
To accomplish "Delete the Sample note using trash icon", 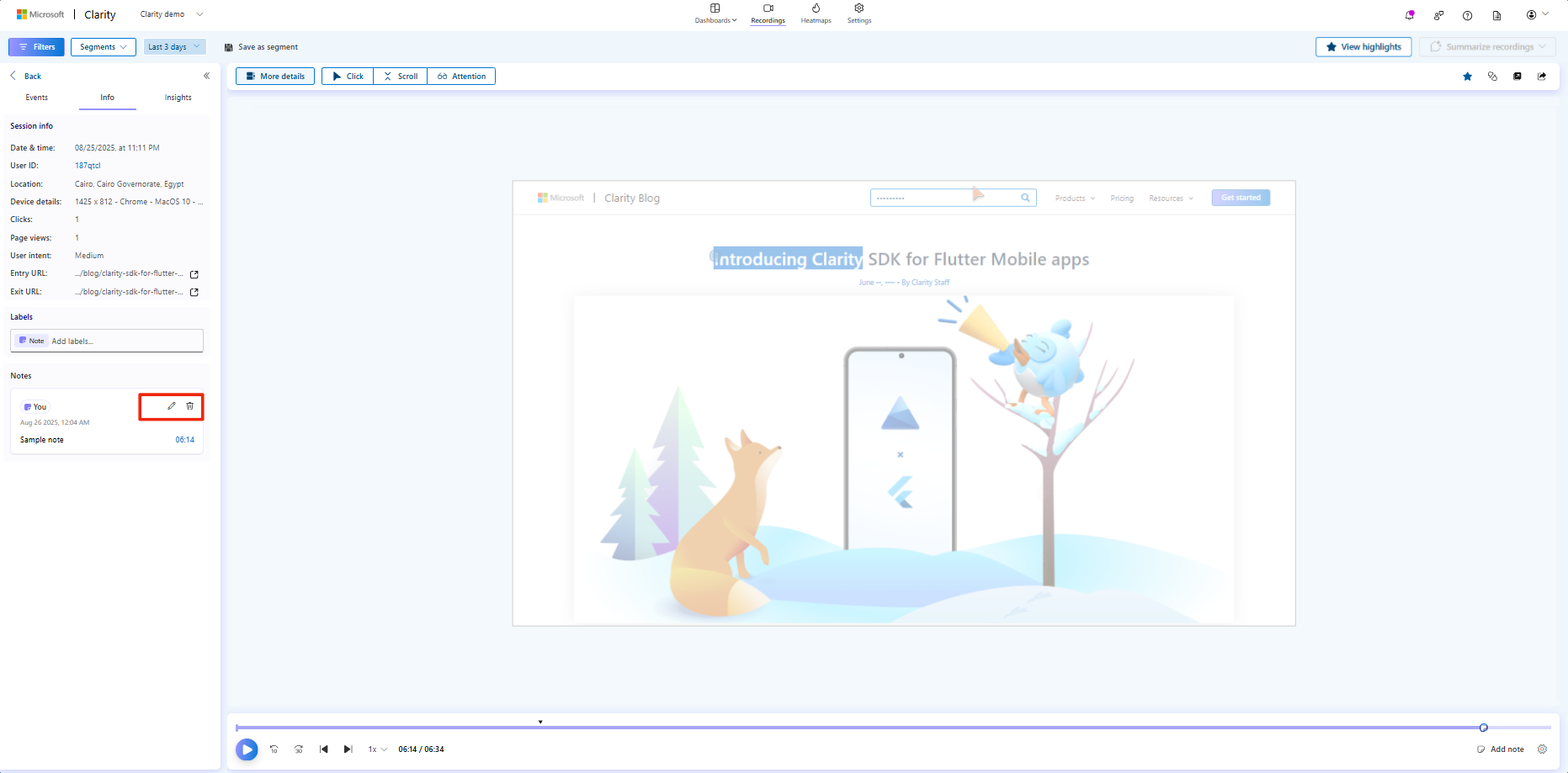I will [190, 406].
